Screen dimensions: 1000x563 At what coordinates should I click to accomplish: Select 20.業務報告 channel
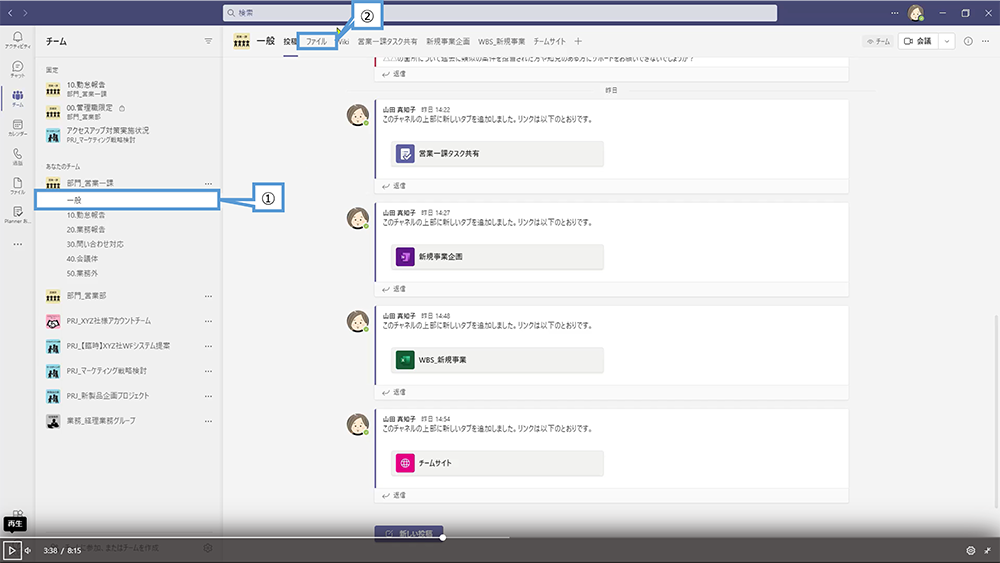pos(86,230)
